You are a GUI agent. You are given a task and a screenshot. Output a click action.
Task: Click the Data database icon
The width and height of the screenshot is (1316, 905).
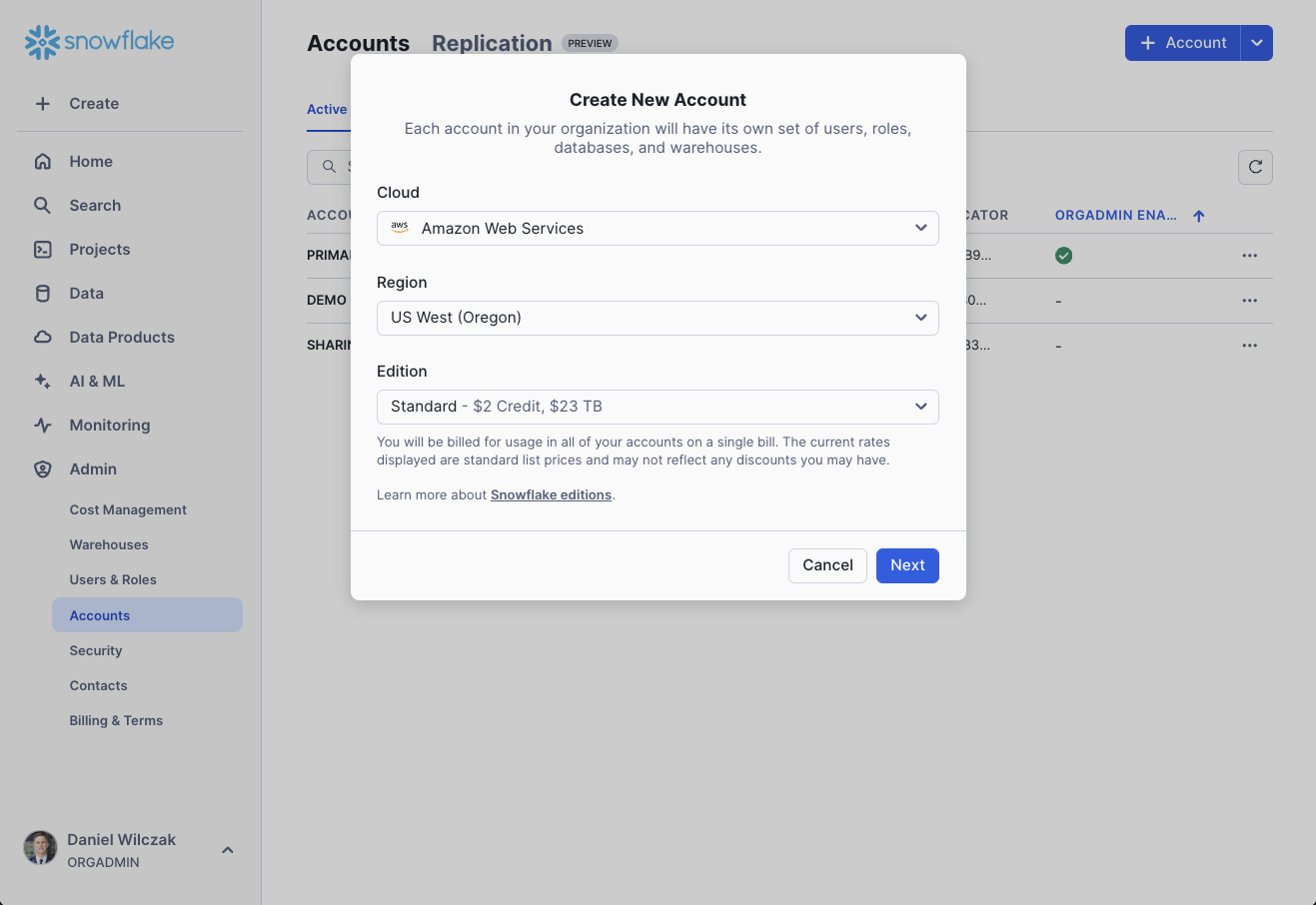(43, 294)
